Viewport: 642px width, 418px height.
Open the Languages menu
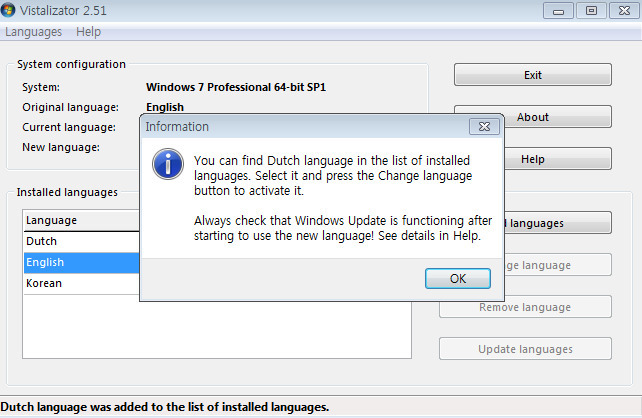click(x=33, y=32)
